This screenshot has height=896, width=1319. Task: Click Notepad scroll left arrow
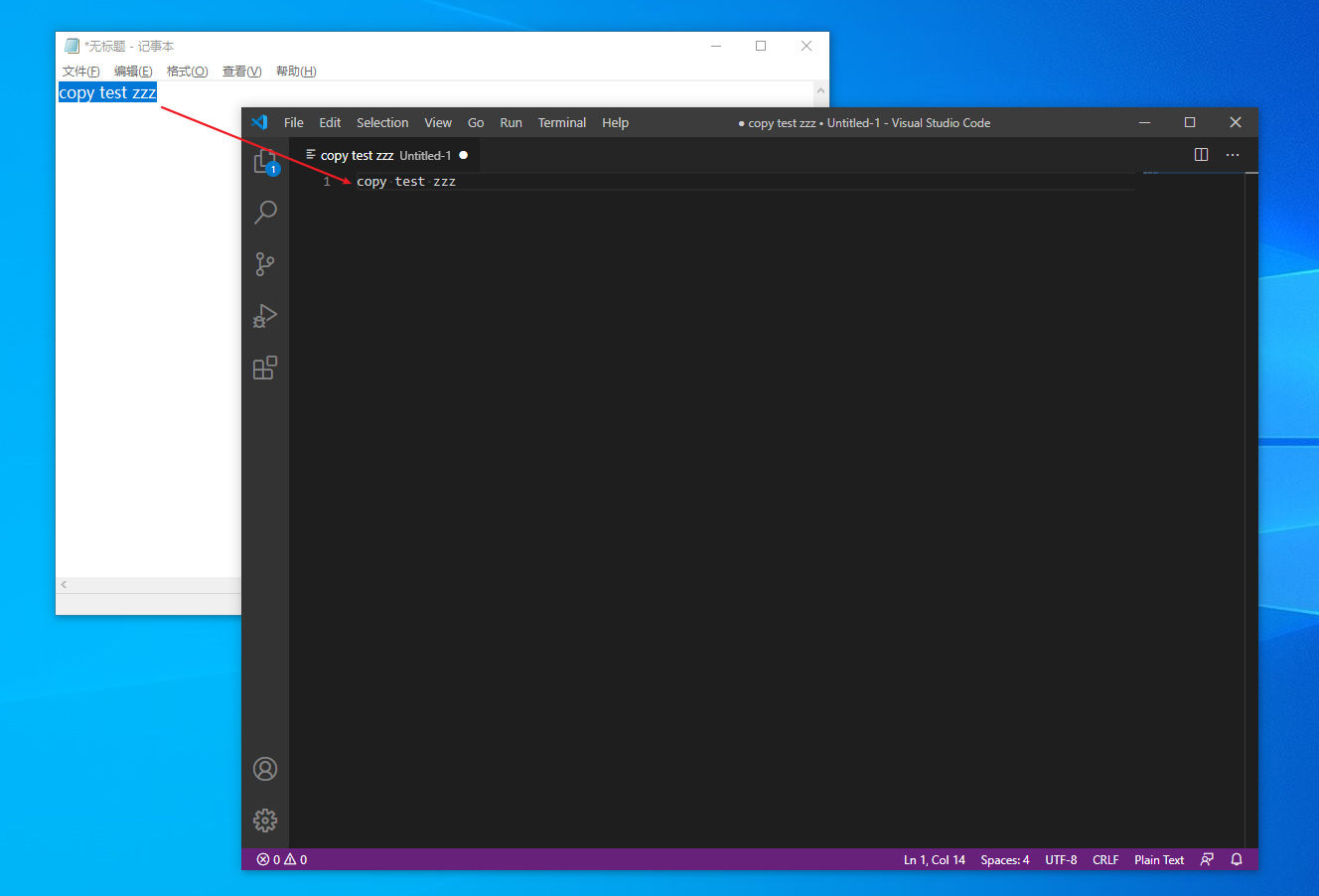(64, 585)
